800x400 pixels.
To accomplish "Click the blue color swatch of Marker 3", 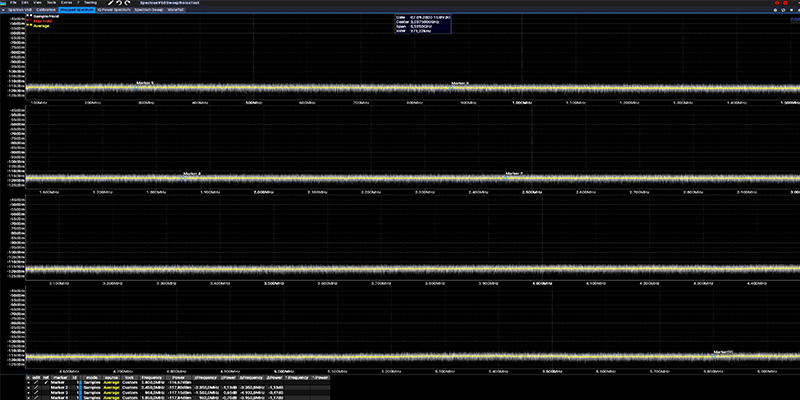I will click(80, 392).
